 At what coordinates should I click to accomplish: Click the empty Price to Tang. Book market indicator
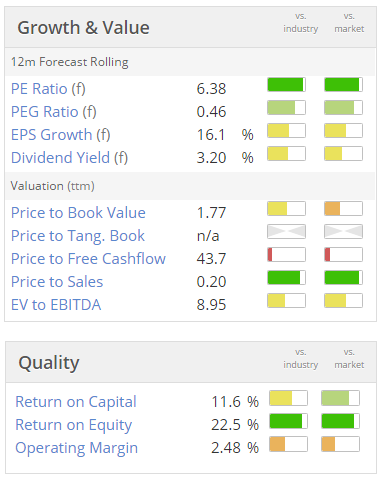(343, 232)
